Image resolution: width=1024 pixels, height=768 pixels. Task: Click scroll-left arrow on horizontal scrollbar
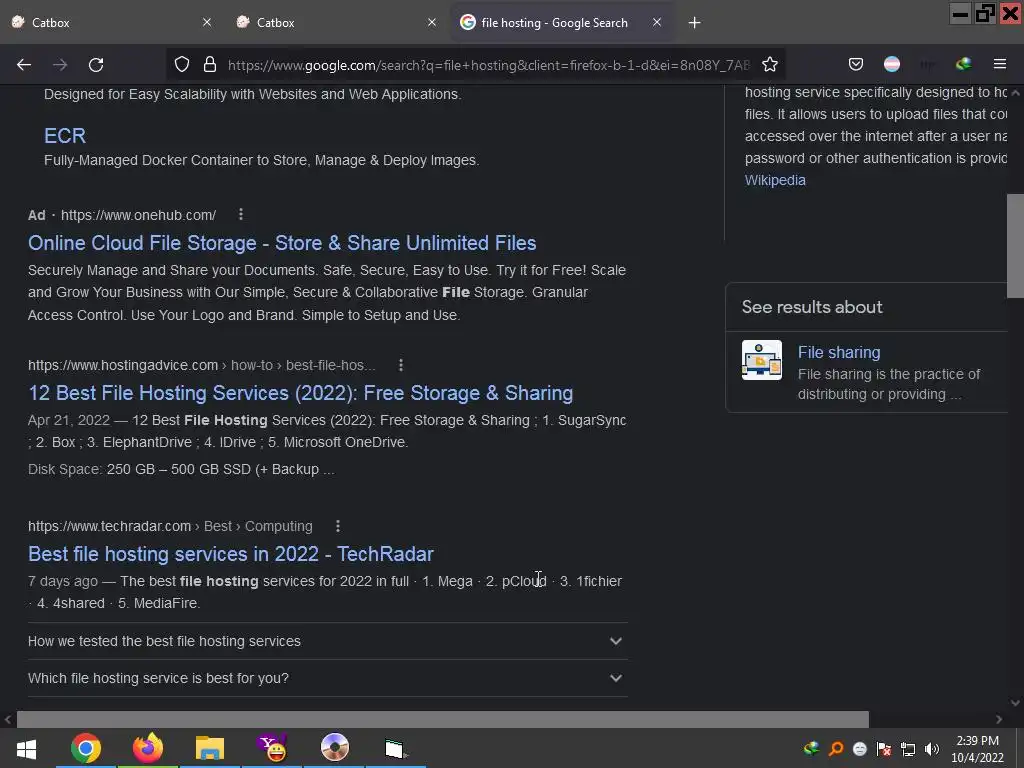[x=8, y=720]
